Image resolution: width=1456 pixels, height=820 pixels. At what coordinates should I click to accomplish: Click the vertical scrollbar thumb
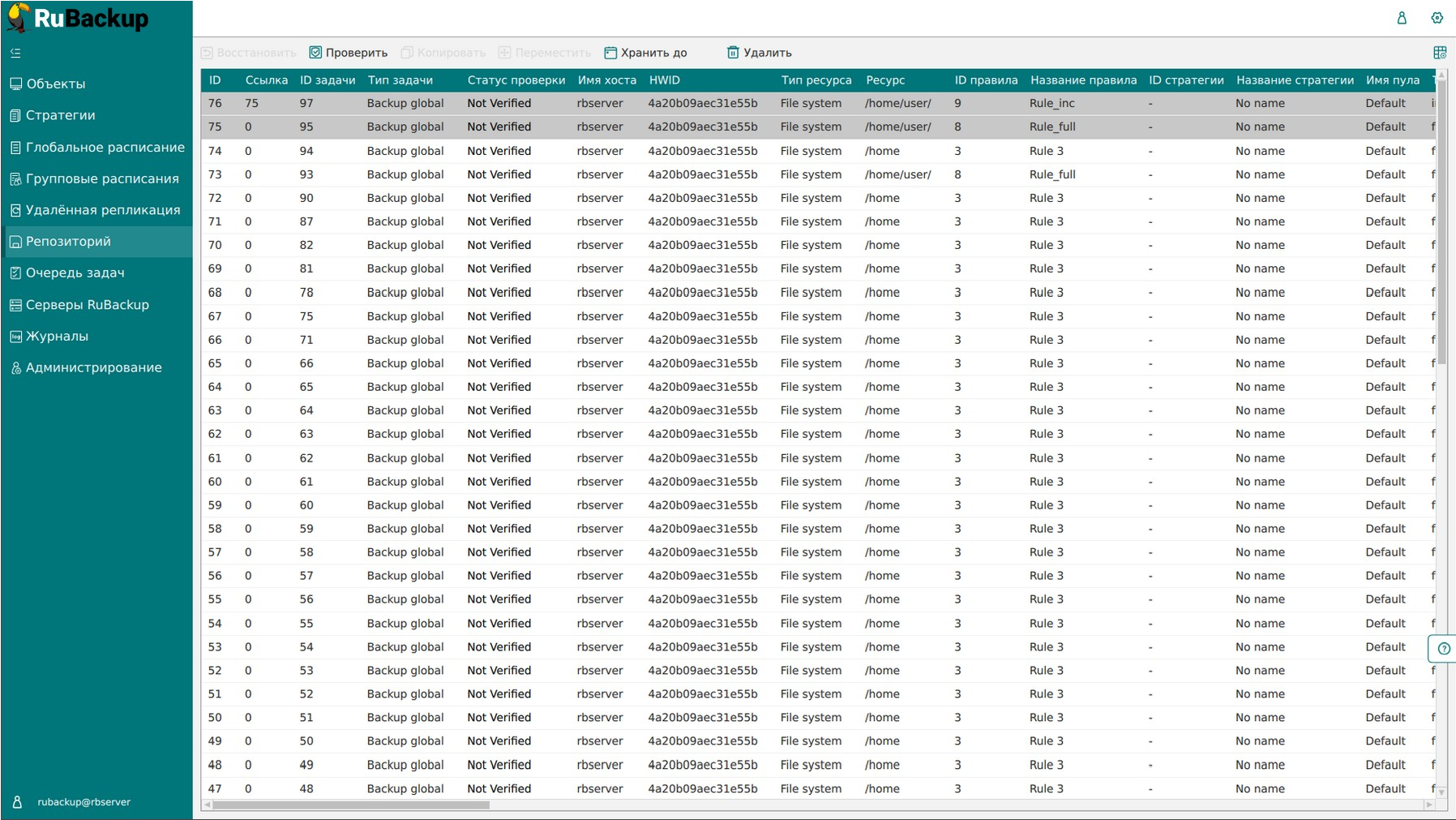click(1441, 221)
